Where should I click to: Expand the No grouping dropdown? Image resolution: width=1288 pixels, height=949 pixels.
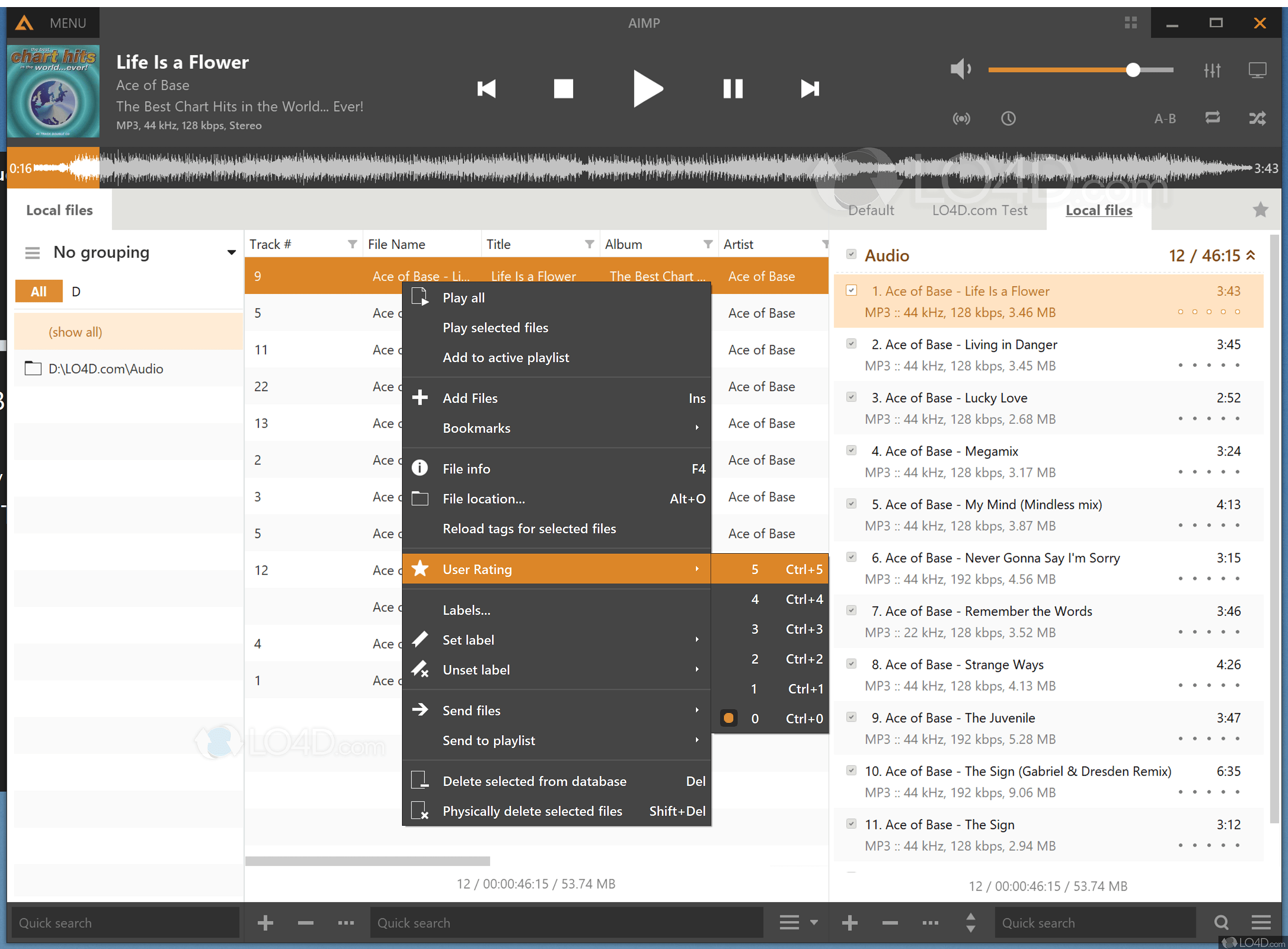pos(231,252)
